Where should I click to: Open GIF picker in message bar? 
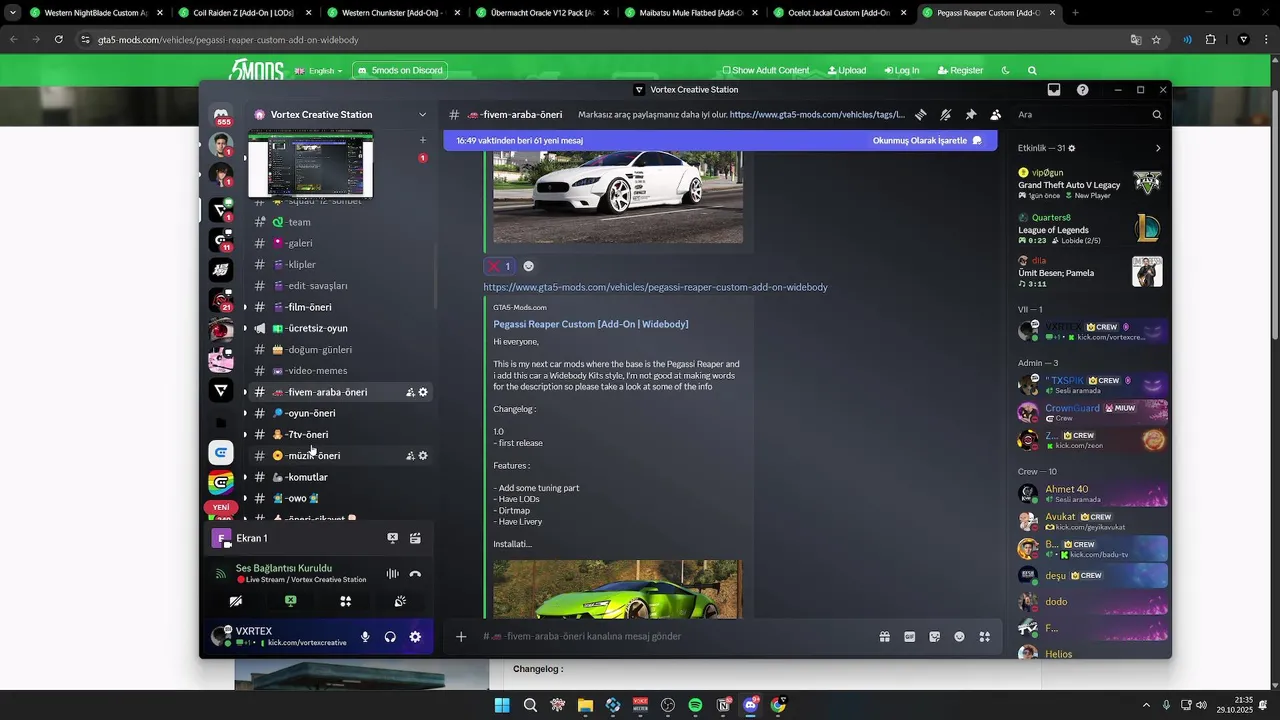tap(910, 636)
